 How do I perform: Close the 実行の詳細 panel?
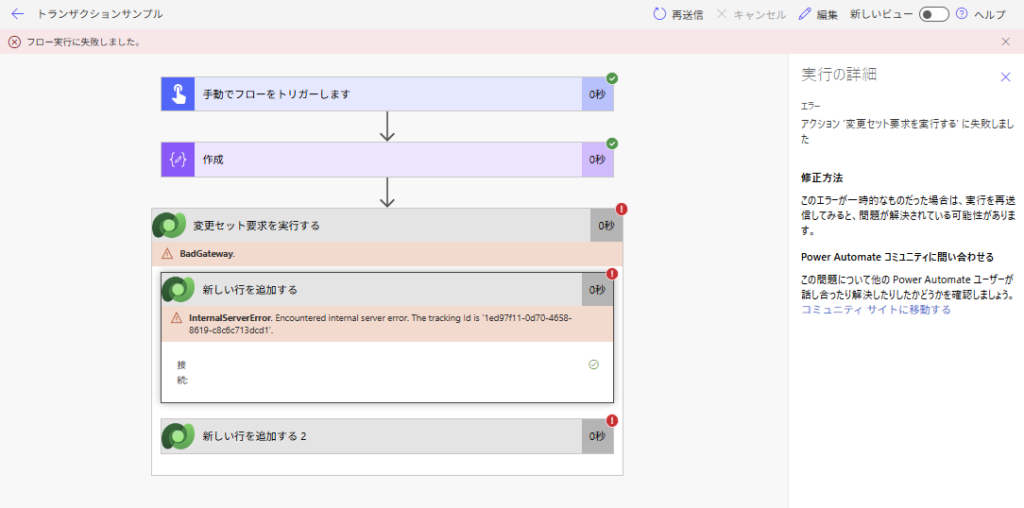pyautogui.click(x=1005, y=77)
